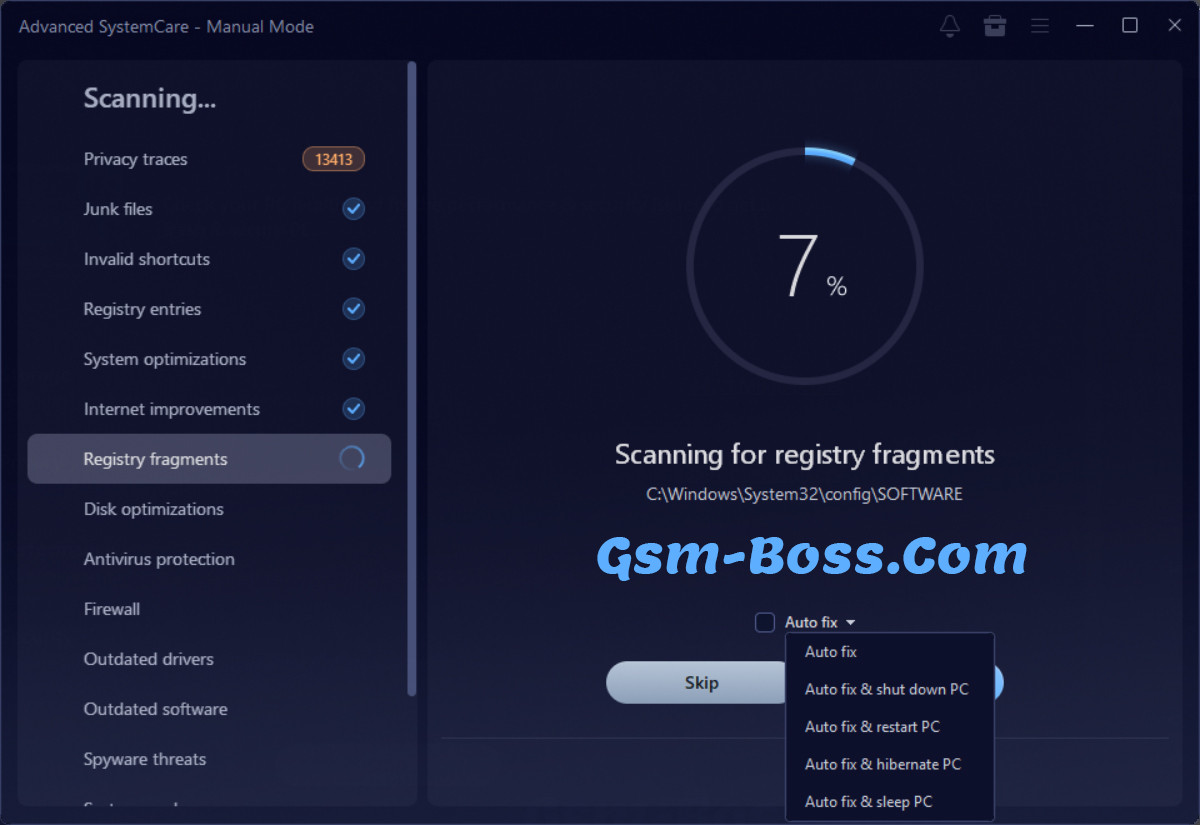Select the Spyware threats item
The width and height of the screenshot is (1200, 825).
tap(145, 759)
